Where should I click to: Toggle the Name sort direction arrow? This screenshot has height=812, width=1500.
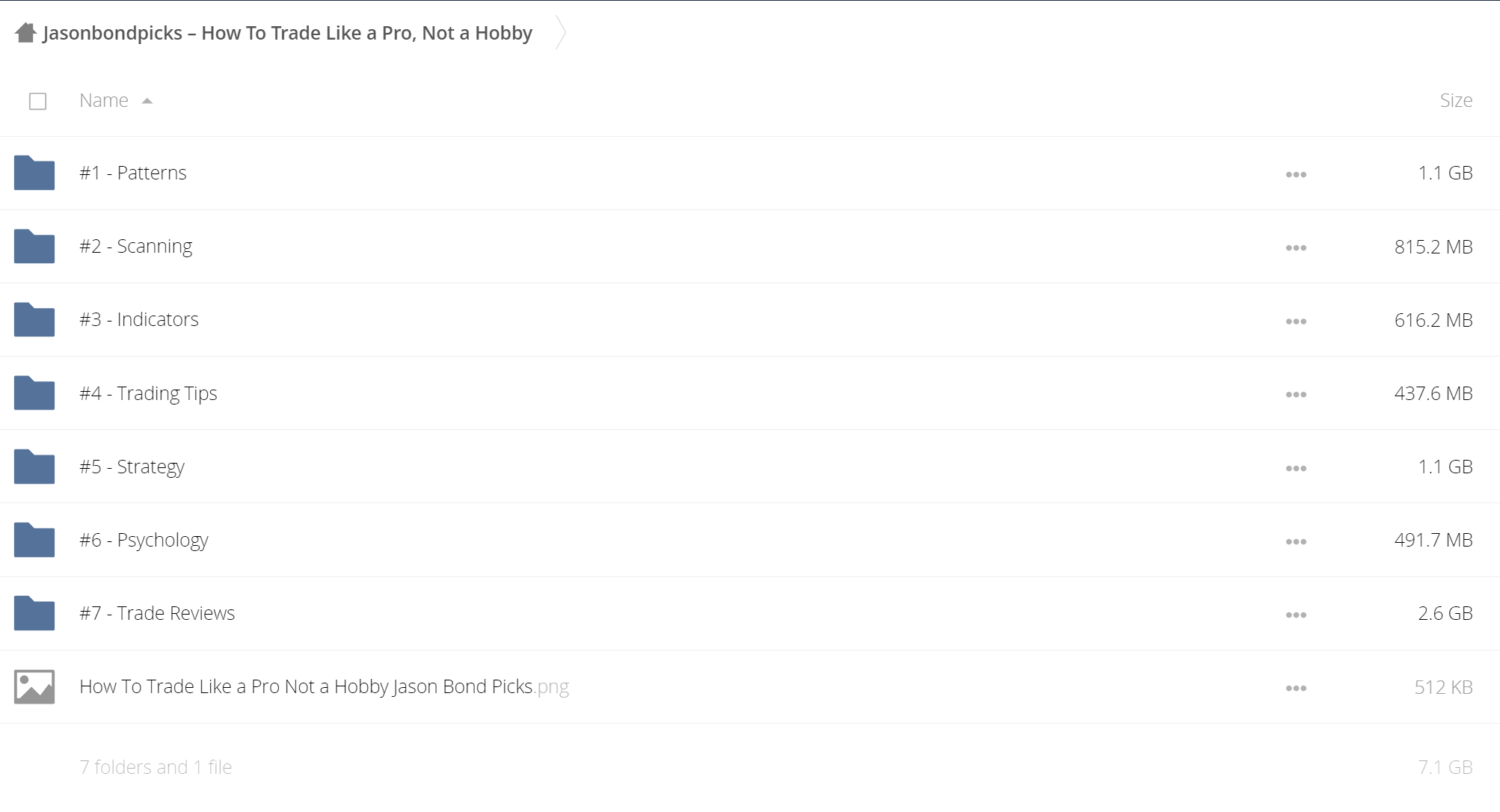(x=147, y=101)
